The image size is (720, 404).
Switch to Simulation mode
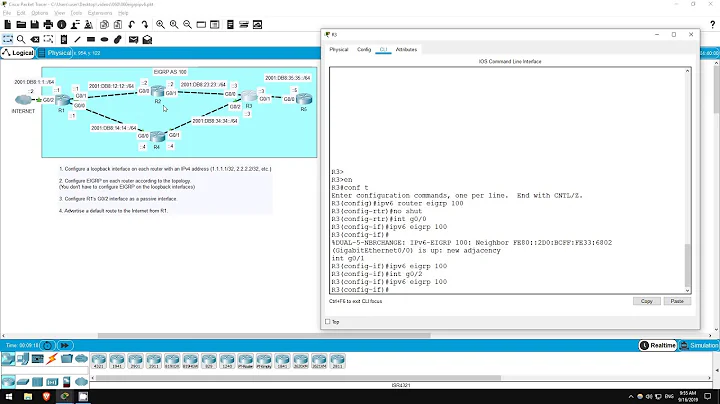point(699,345)
